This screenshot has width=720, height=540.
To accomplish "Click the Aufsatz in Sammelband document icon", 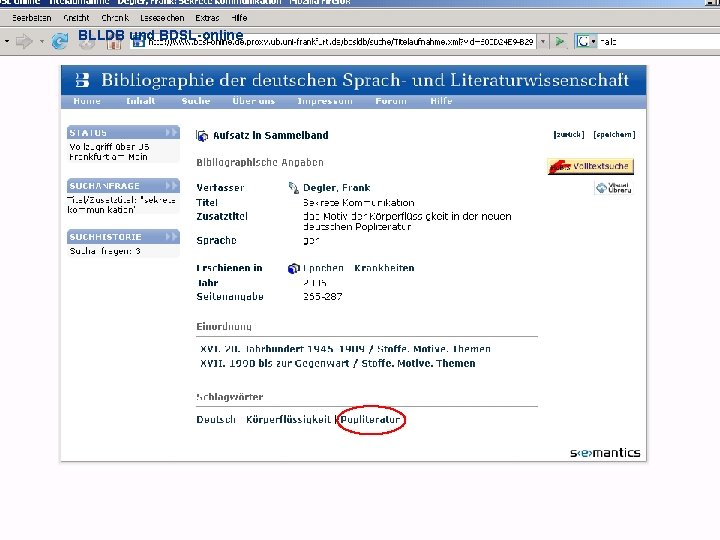I will tap(202, 135).
